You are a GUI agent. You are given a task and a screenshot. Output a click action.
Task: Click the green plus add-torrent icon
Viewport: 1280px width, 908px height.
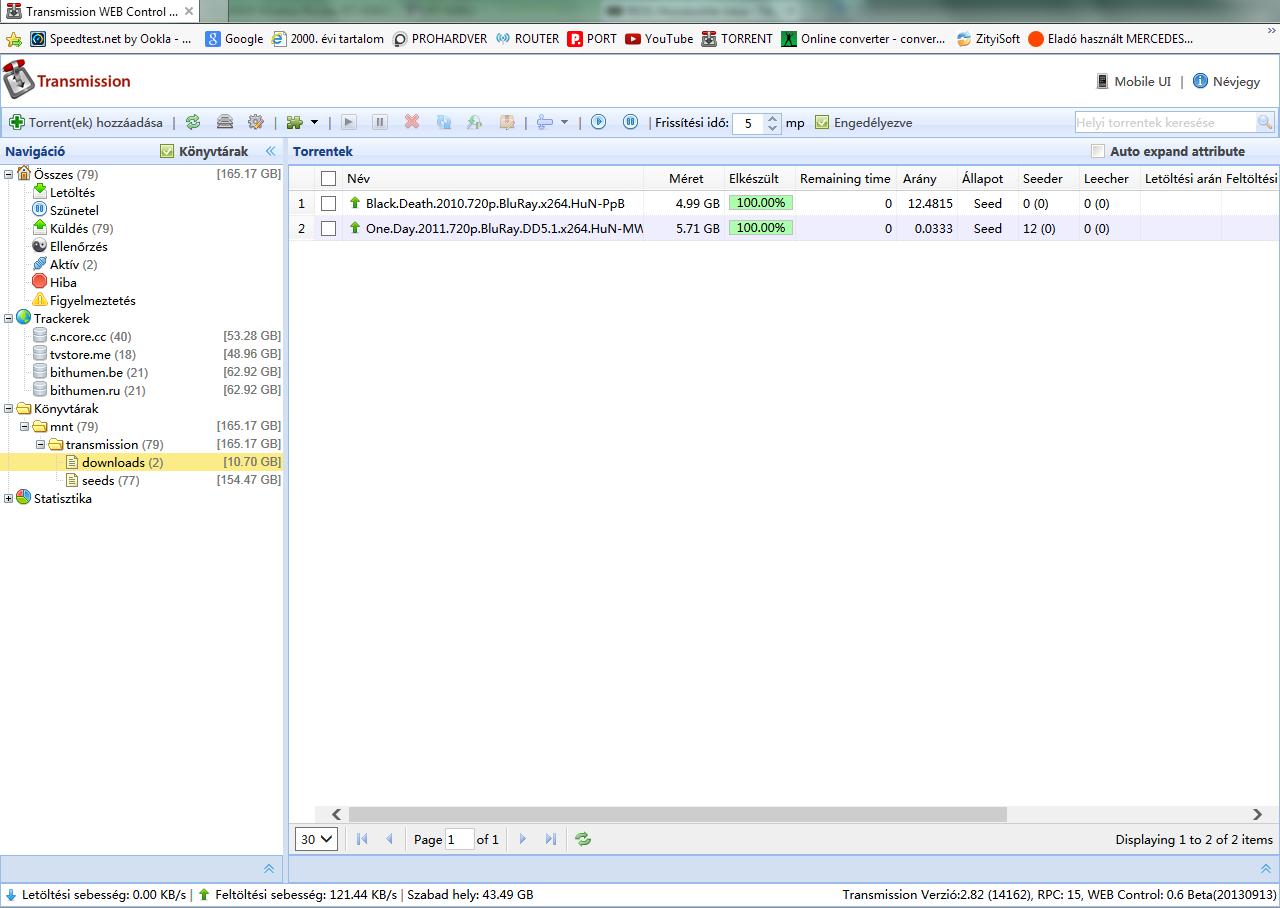click(17, 122)
